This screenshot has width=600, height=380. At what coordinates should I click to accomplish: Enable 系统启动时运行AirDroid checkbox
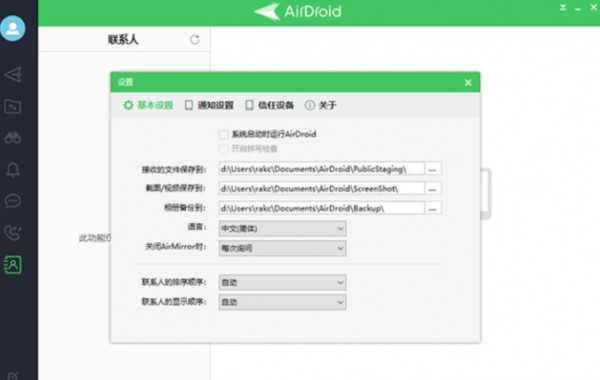223,134
